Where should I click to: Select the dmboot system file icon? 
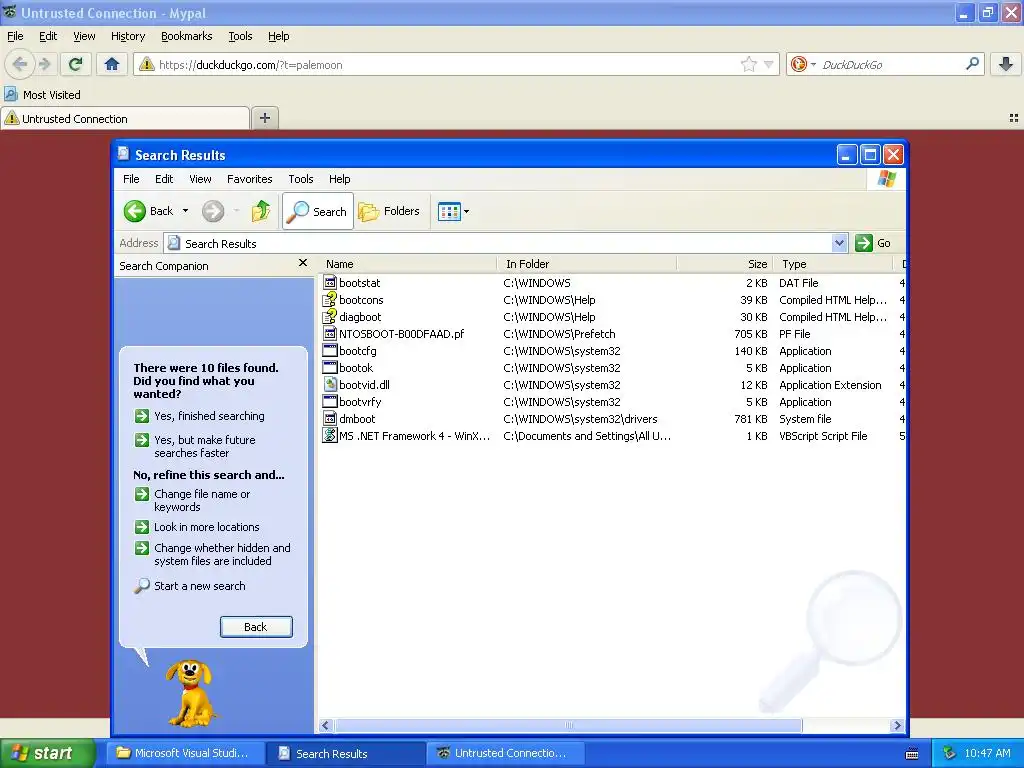point(330,419)
